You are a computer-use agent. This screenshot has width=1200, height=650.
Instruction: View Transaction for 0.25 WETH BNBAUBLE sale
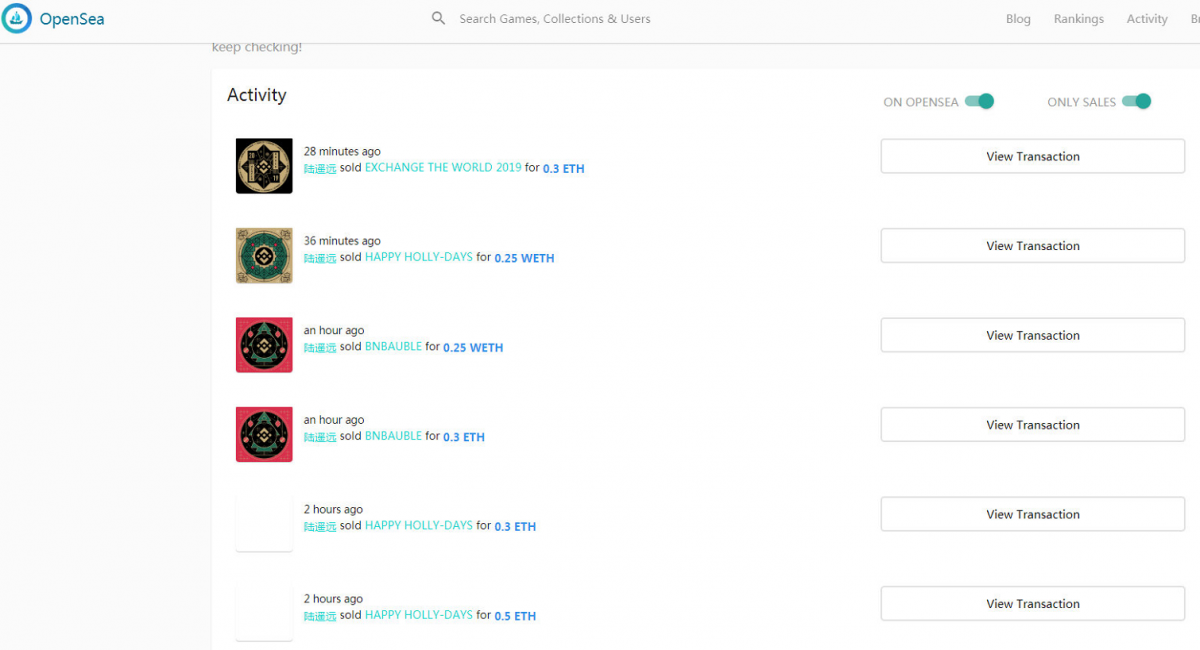(1033, 335)
